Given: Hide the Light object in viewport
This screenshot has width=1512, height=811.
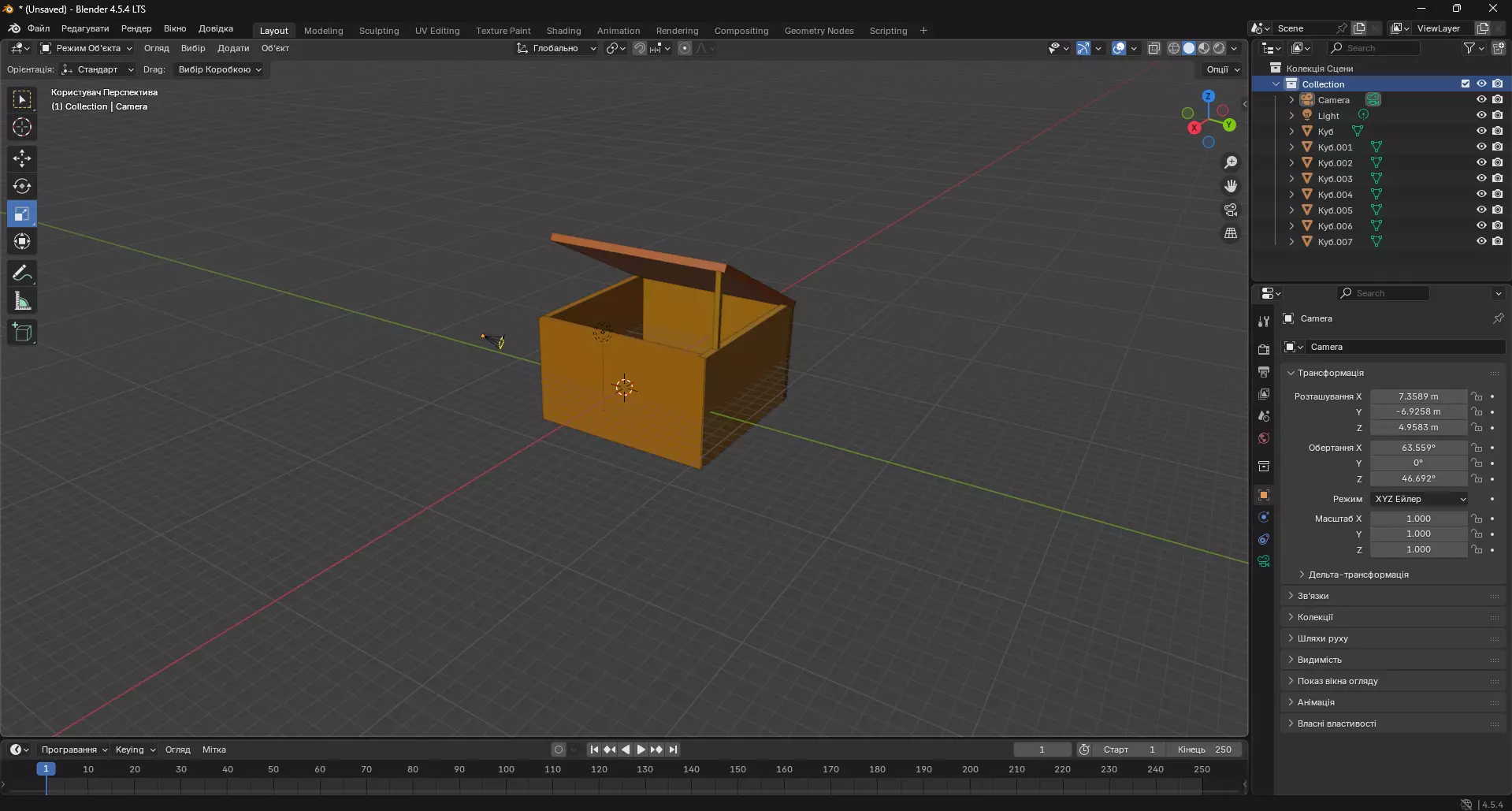Looking at the screenshot, I should pos(1481,115).
